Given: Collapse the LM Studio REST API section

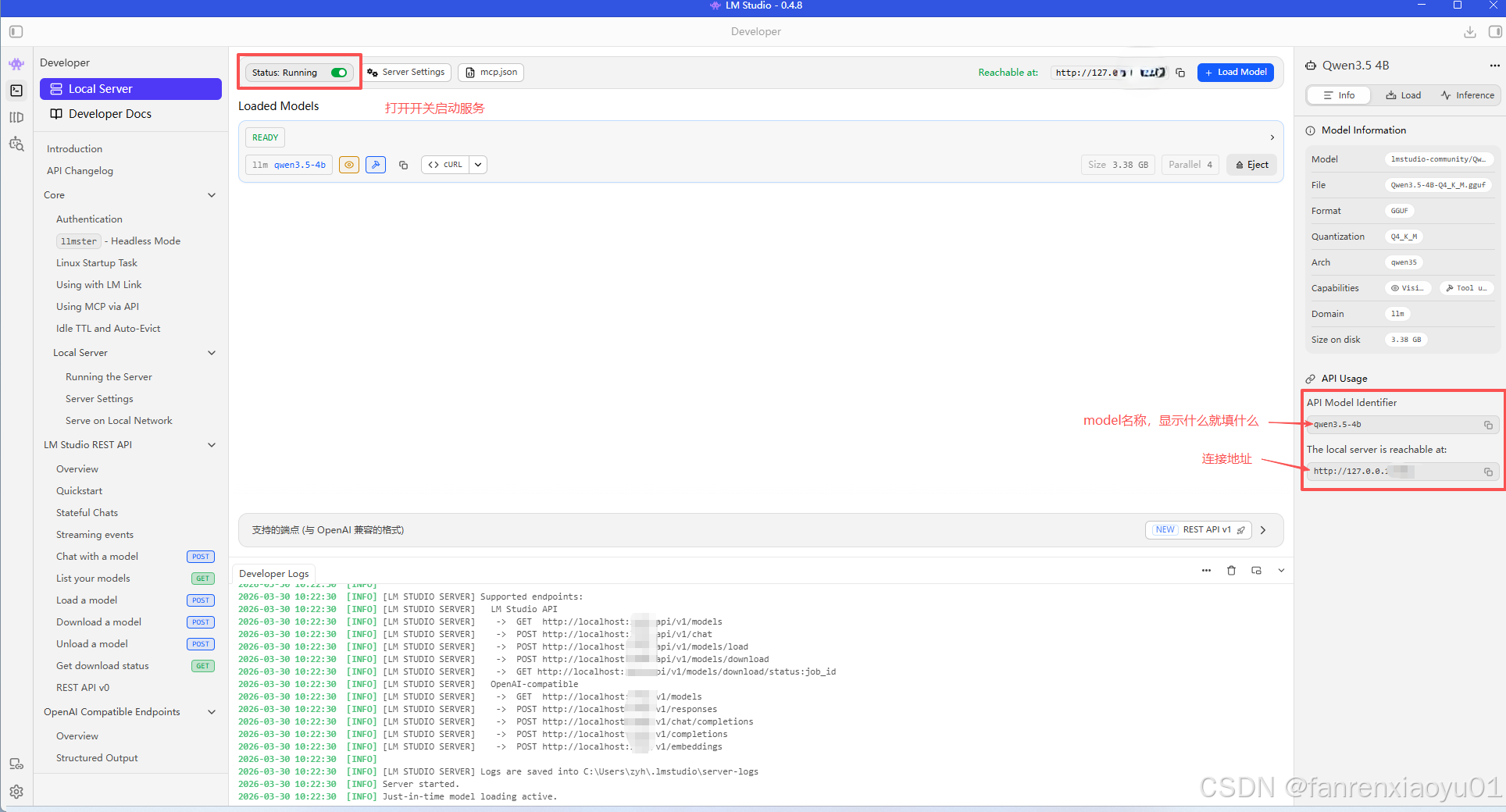Looking at the screenshot, I should (x=212, y=445).
